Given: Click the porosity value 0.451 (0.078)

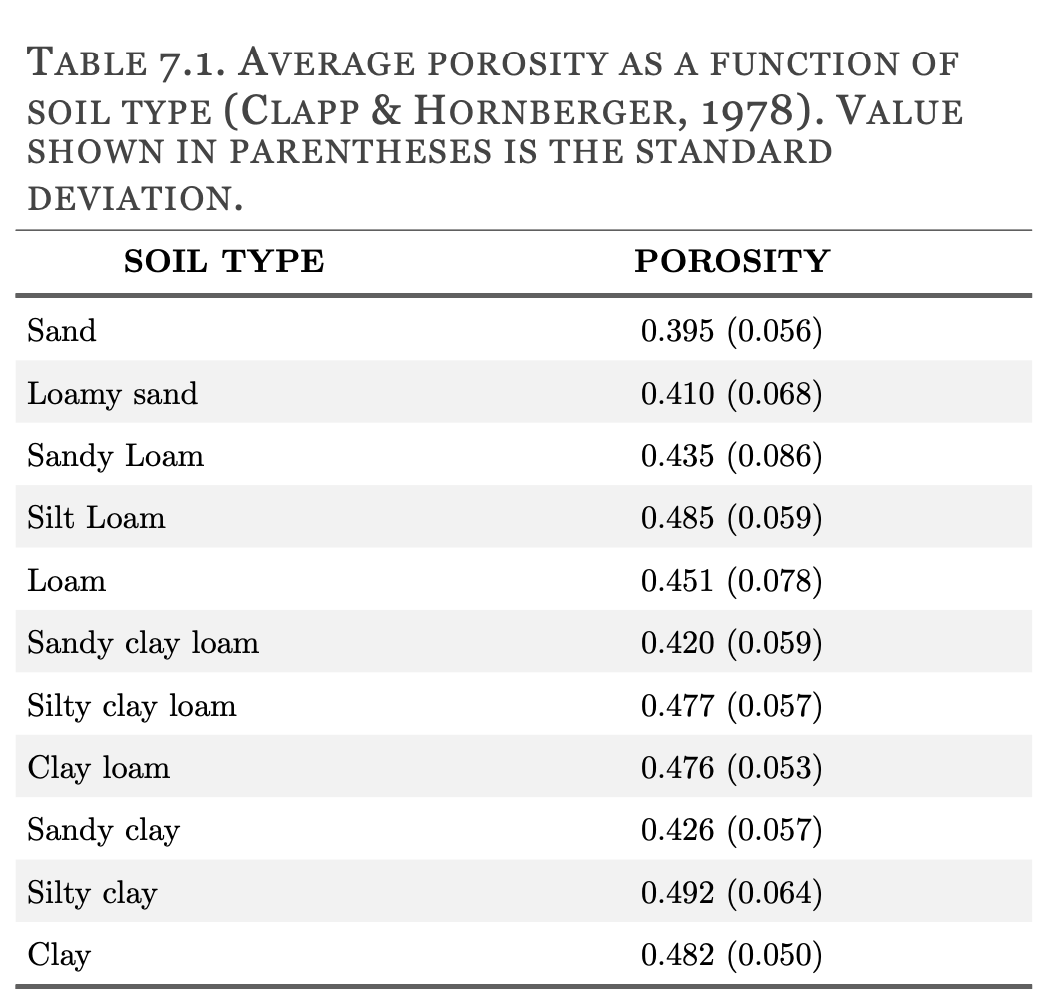Looking at the screenshot, I should (x=731, y=581).
